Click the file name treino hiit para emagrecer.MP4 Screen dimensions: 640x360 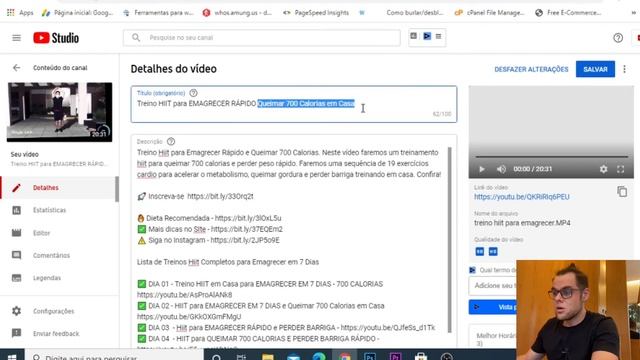click(522, 223)
